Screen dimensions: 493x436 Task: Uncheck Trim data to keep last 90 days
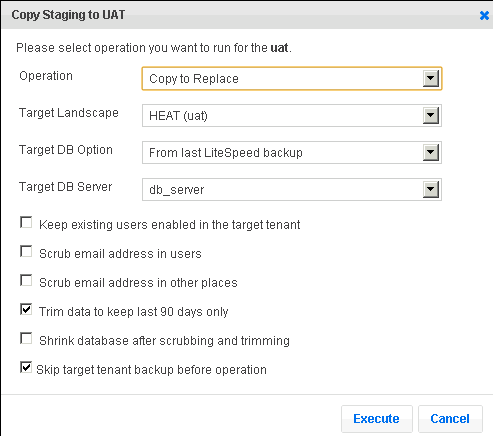26,309
